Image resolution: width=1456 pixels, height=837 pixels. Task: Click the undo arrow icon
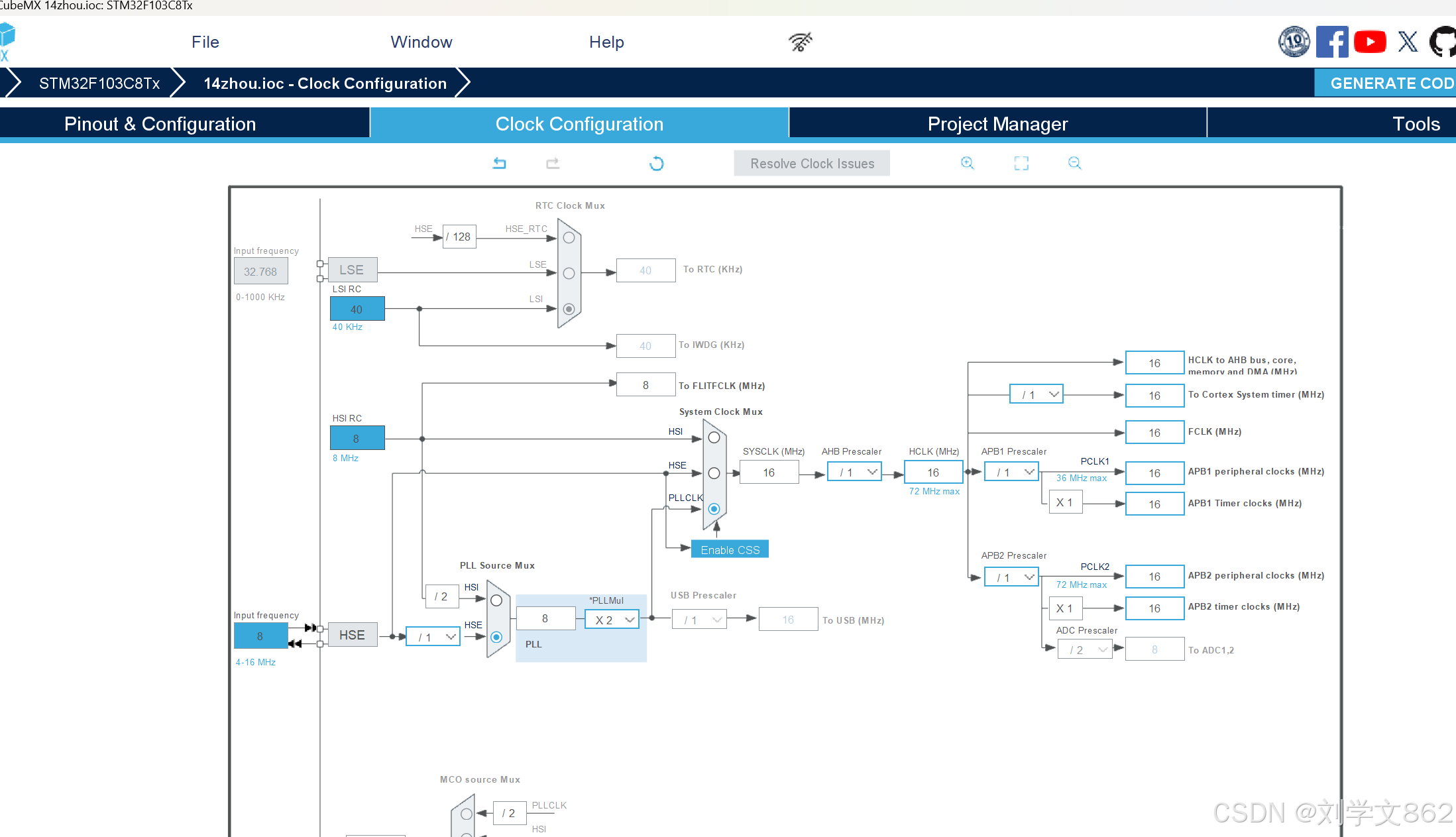coord(500,163)
